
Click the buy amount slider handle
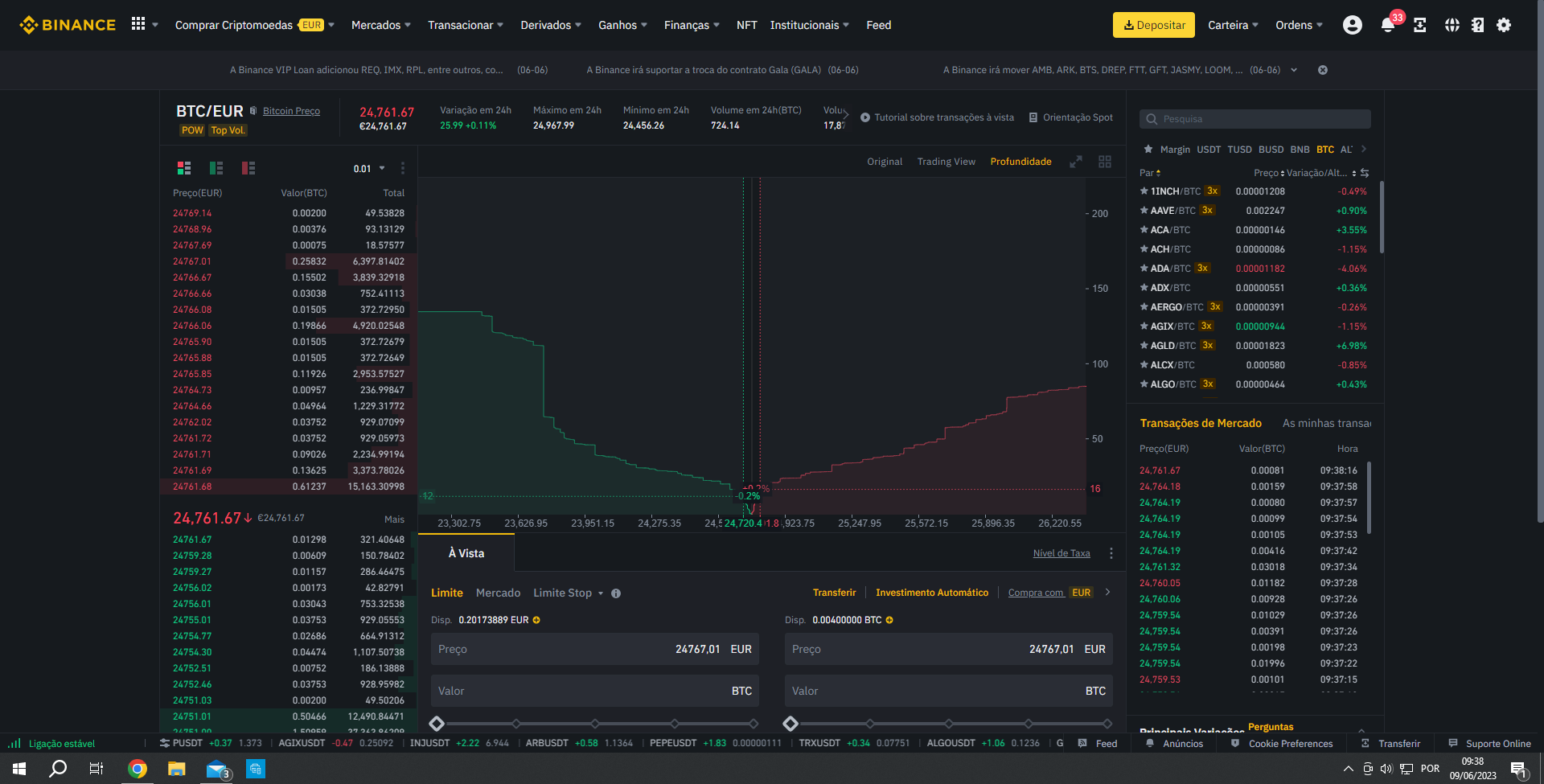(437, 724)
